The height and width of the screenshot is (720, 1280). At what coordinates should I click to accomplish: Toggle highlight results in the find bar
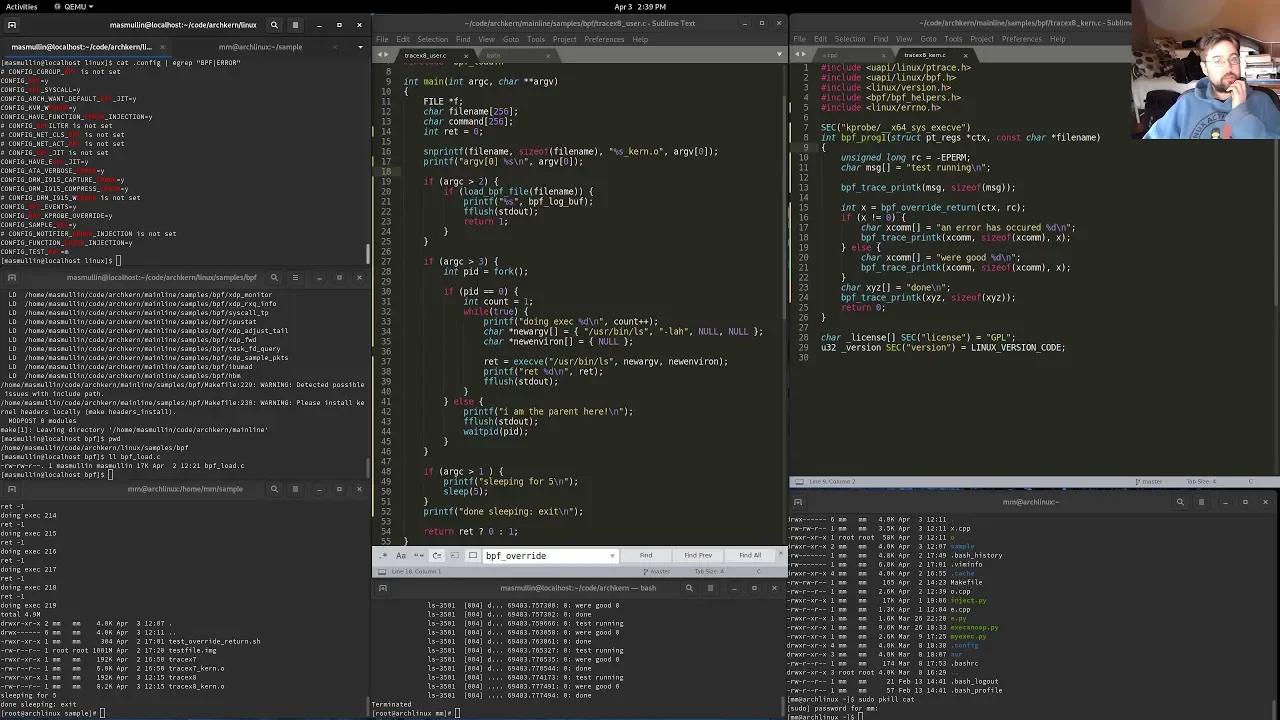(x=473, y=555)
